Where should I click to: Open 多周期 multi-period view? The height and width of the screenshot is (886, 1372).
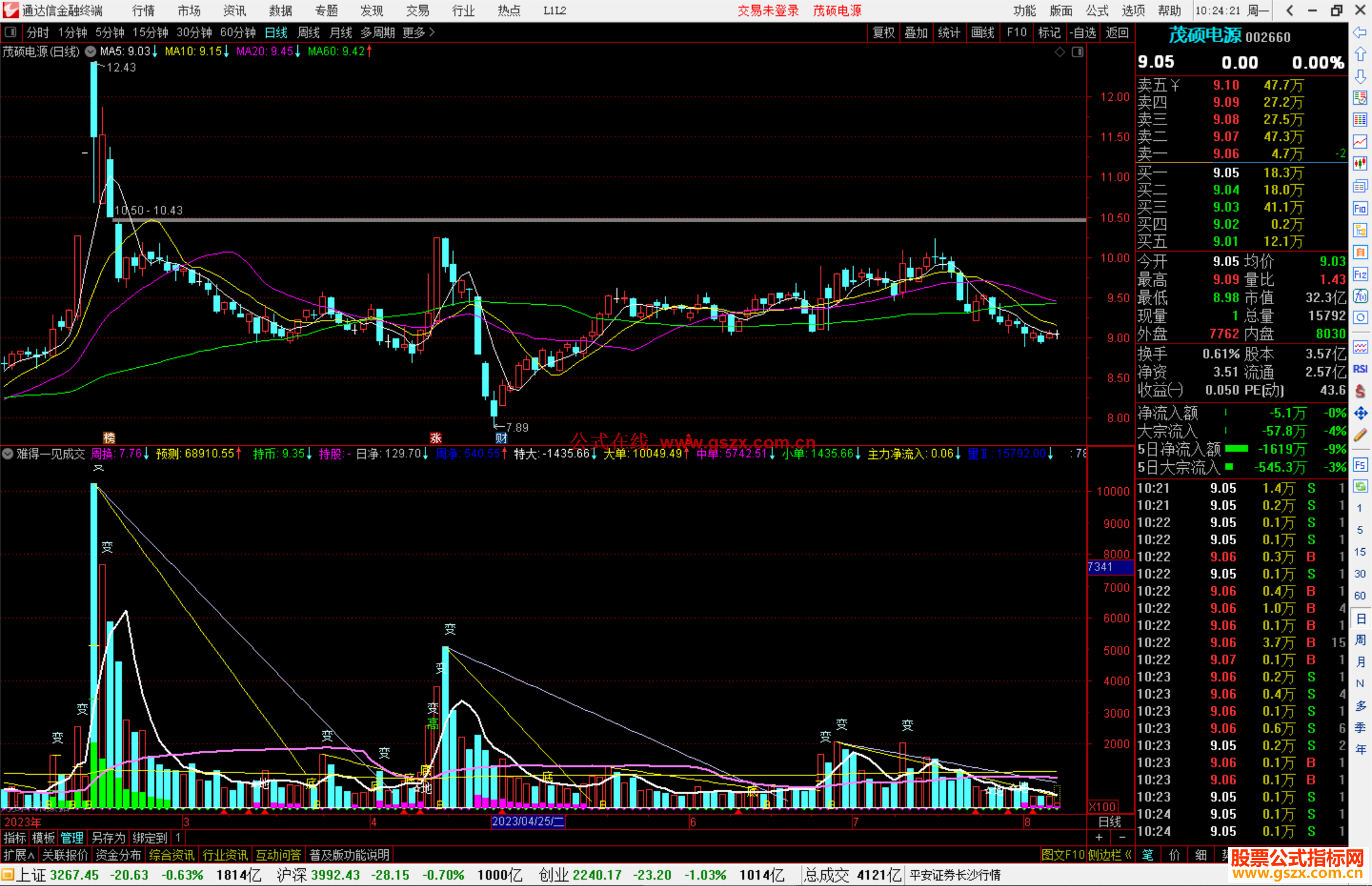pos(377,32)
